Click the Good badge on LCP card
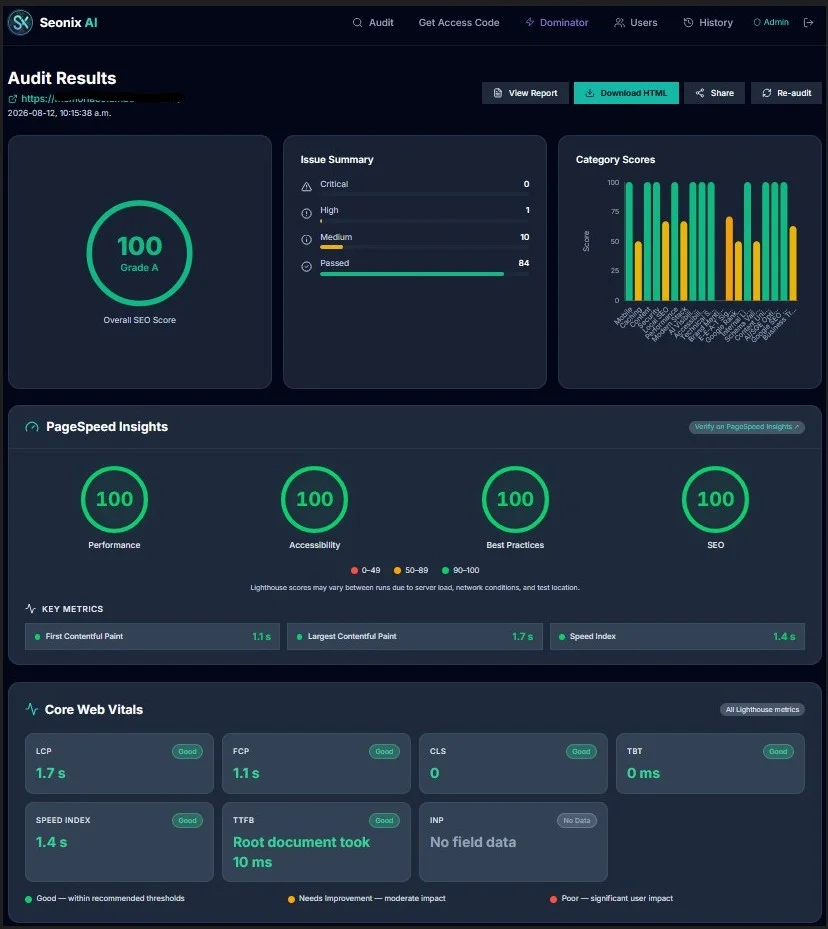Screen dimensions: 828x929 pyautogui.click(x=187, y=751)
